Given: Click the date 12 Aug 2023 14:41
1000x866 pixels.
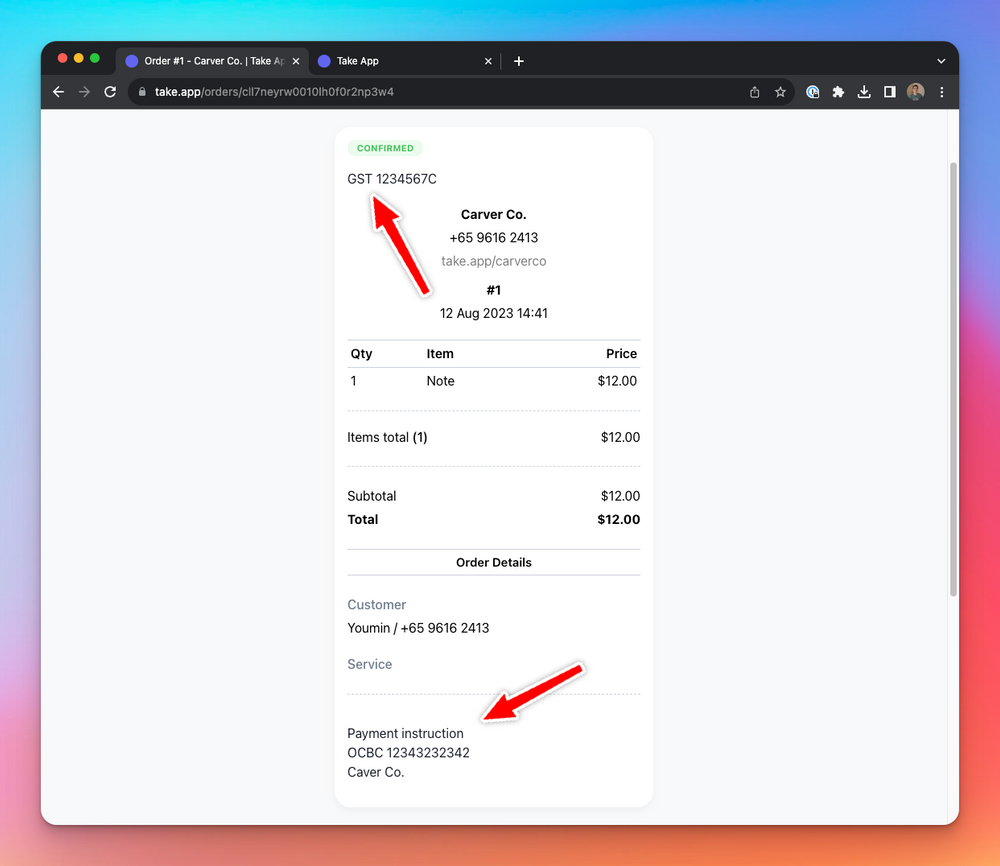Looking at the screenshot, I should pos(494,313).
